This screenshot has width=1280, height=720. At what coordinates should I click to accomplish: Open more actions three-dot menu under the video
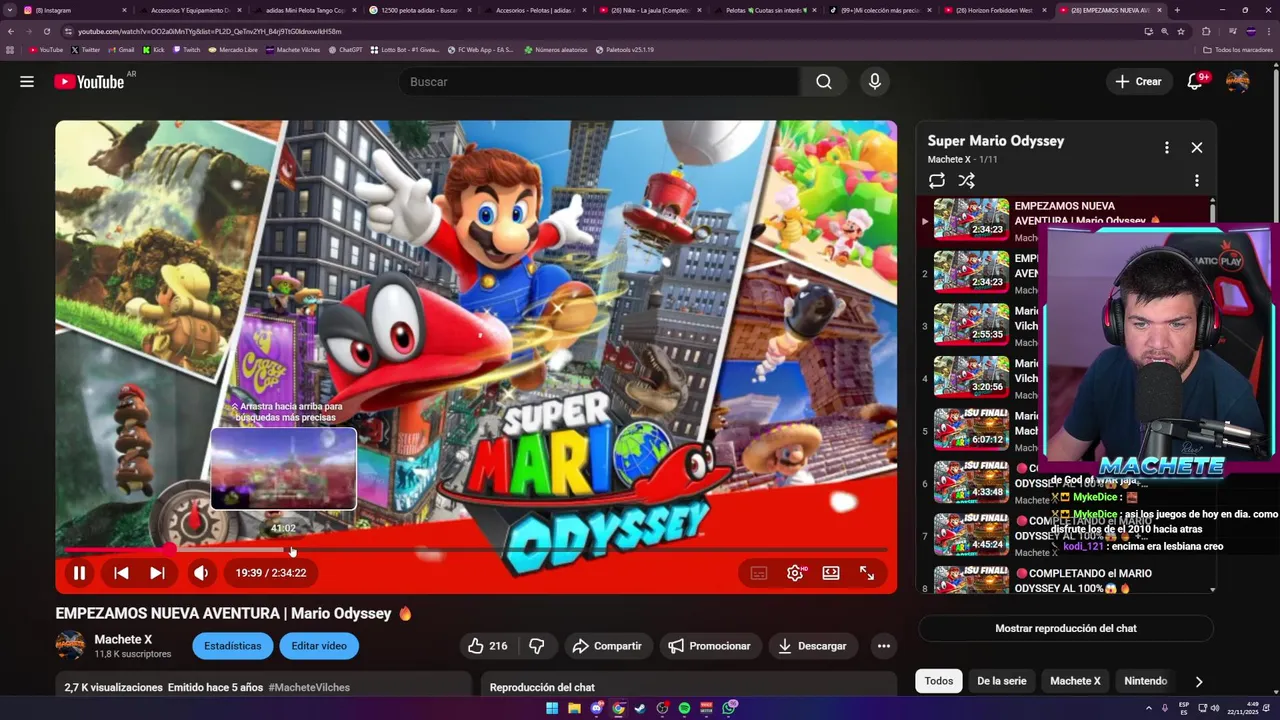click(884, 646)
